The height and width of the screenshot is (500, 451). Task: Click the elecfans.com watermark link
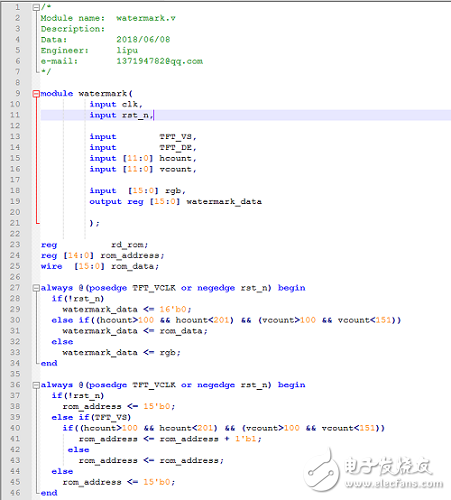click(394, 484)
